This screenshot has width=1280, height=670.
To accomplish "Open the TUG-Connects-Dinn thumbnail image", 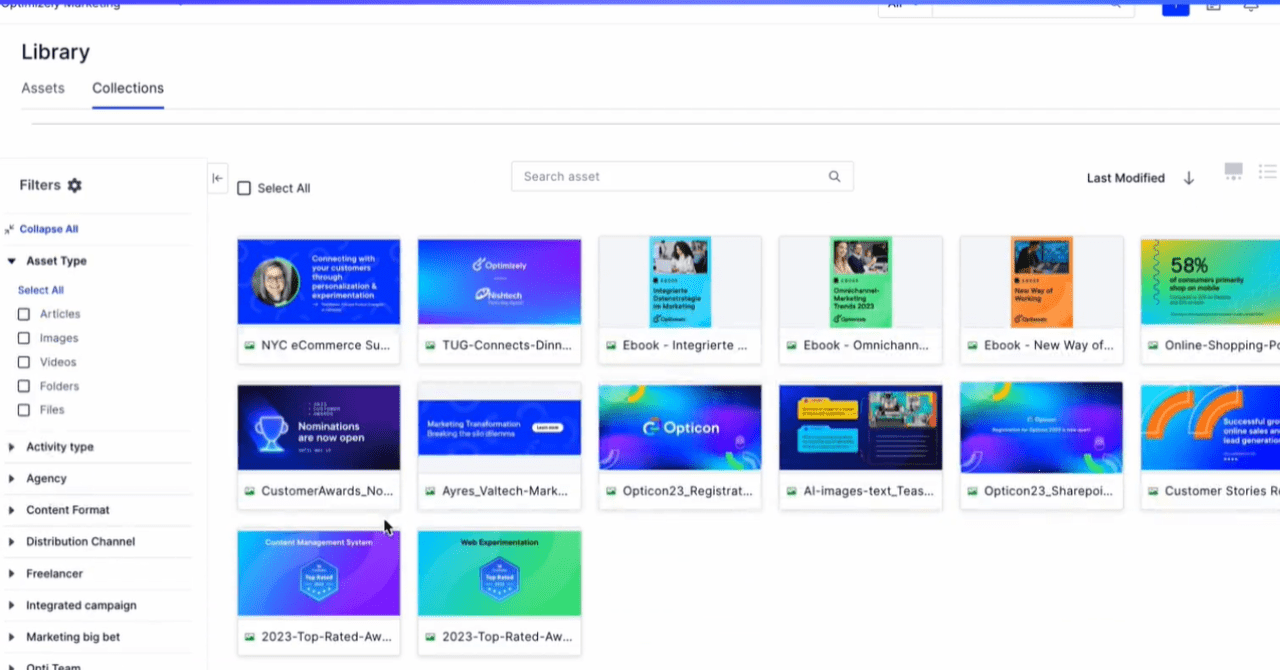I will coord(499,281).
